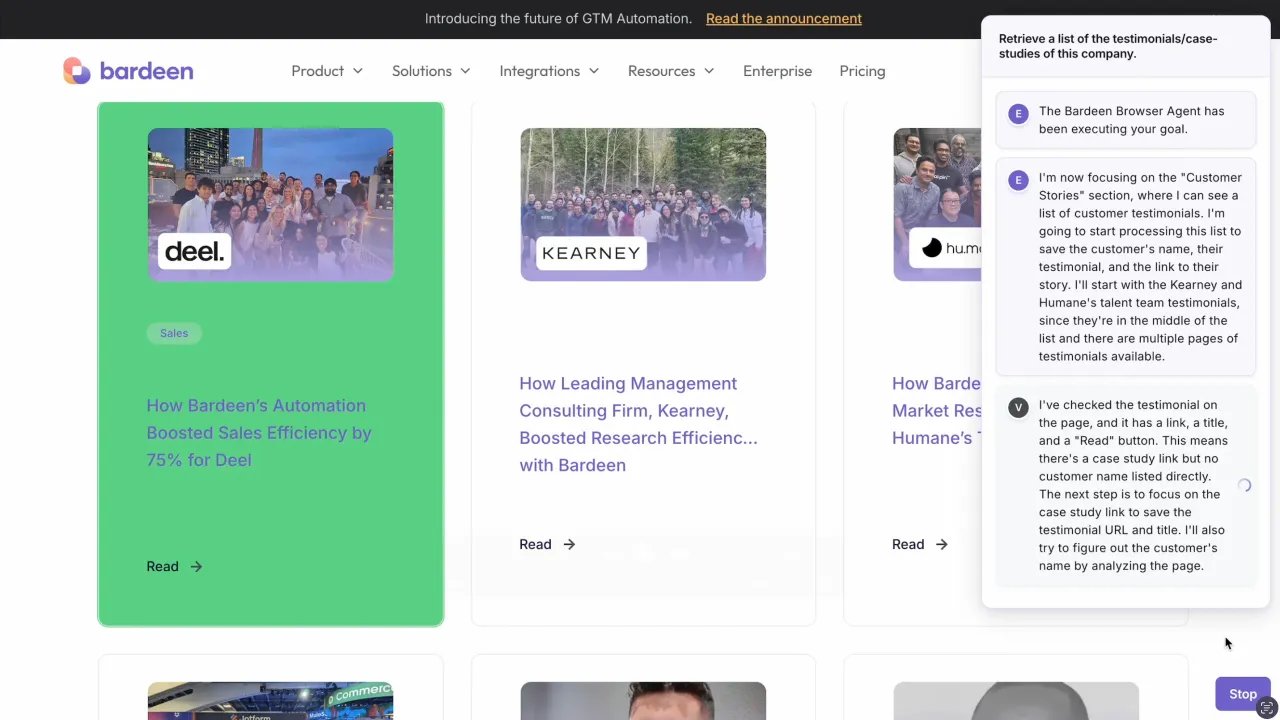Open the Deel sales efficiency story title
1280x720 pixels.
(x=259, y=432)
